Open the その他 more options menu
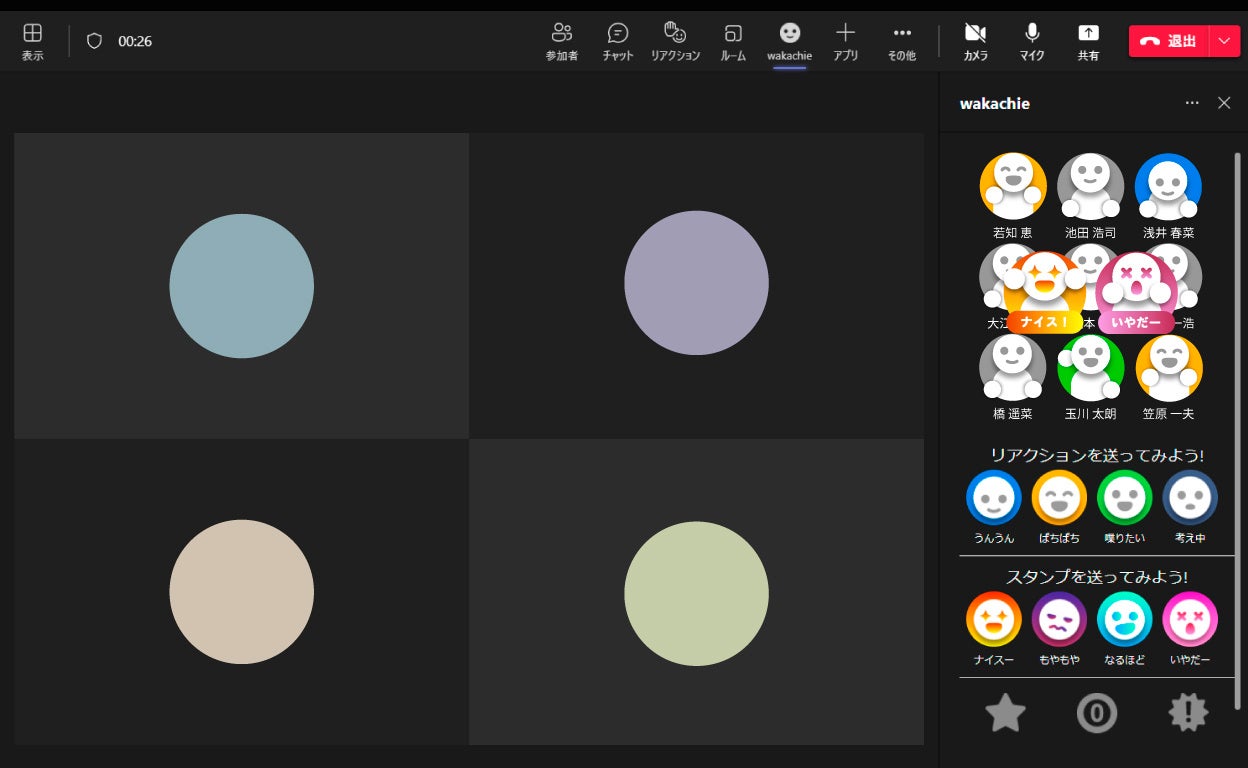This screenshot has width=1248, height=768. [x=901, y=41]
